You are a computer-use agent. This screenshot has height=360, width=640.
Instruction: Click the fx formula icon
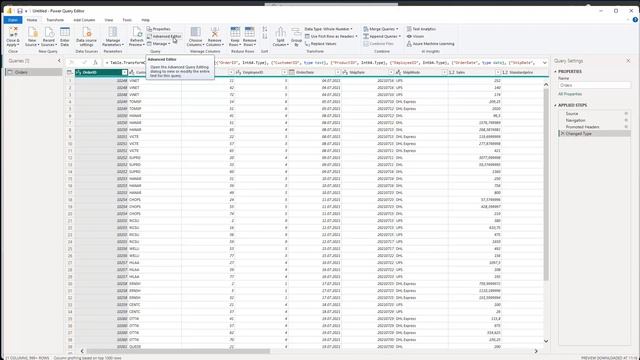pos(96,62)
